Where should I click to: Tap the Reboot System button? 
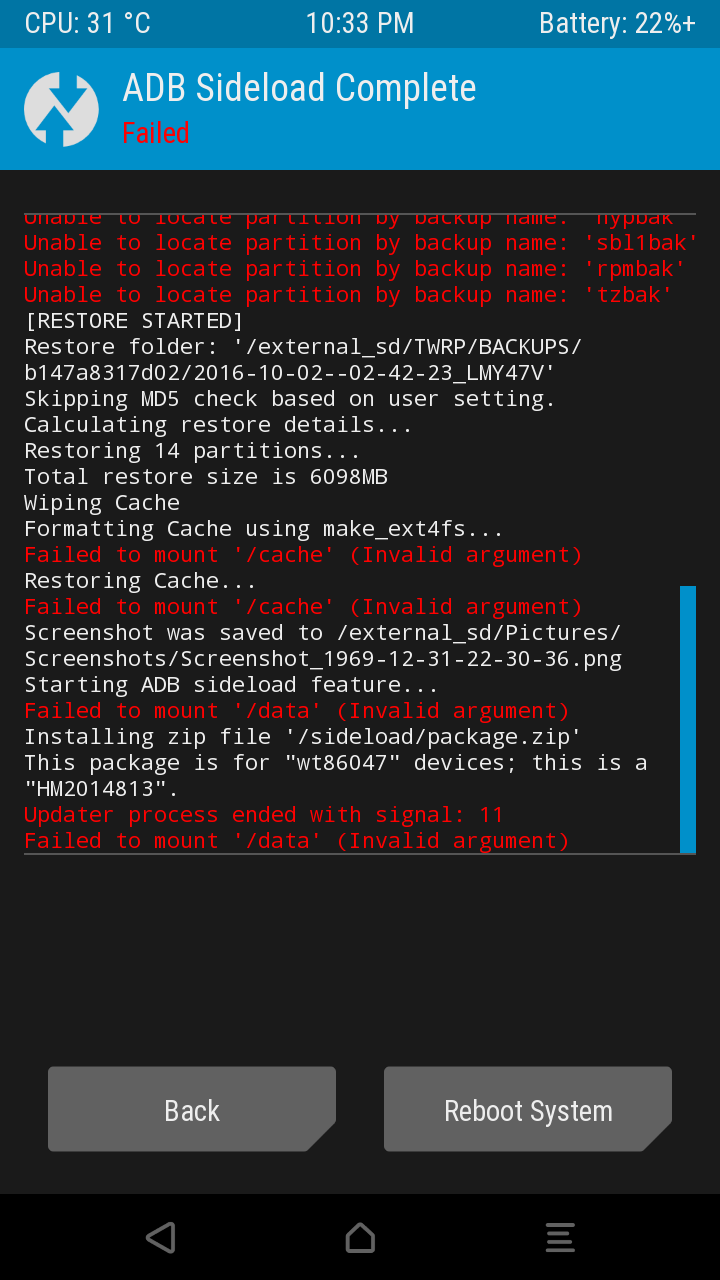(x=528, y=1110)
